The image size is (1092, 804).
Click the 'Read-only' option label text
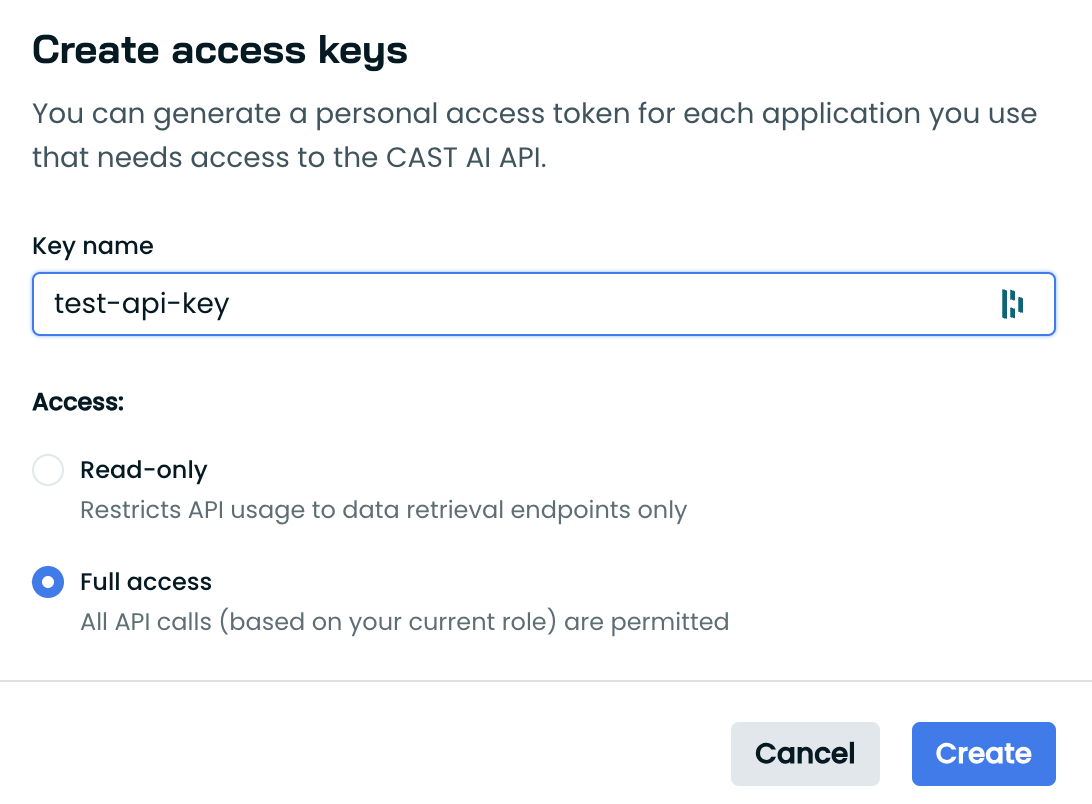143,470
